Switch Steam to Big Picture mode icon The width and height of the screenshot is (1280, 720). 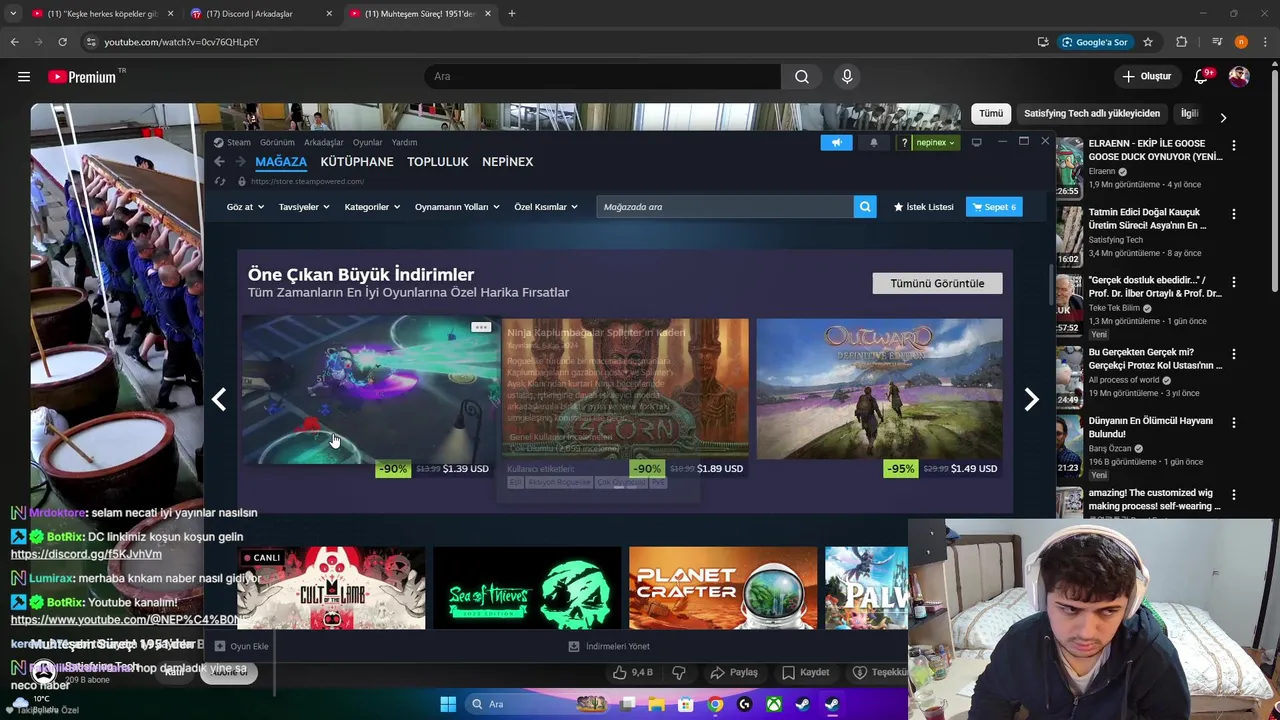tap(976, 142)
